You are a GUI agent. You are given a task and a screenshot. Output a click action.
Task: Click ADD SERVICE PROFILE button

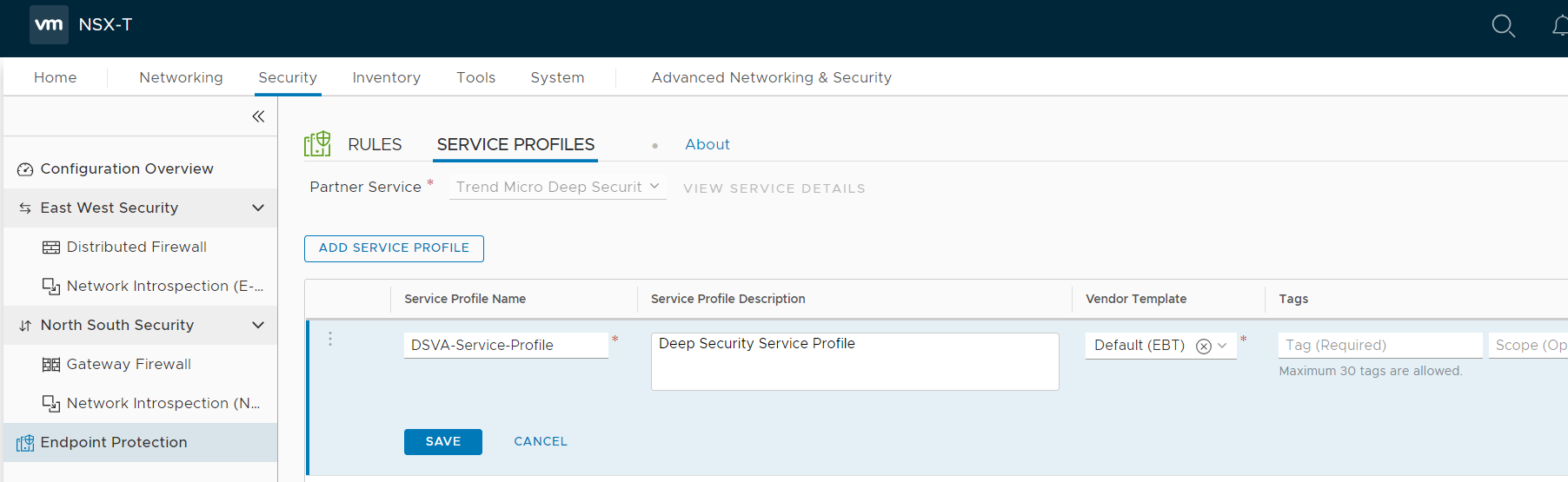pos(394,248)
